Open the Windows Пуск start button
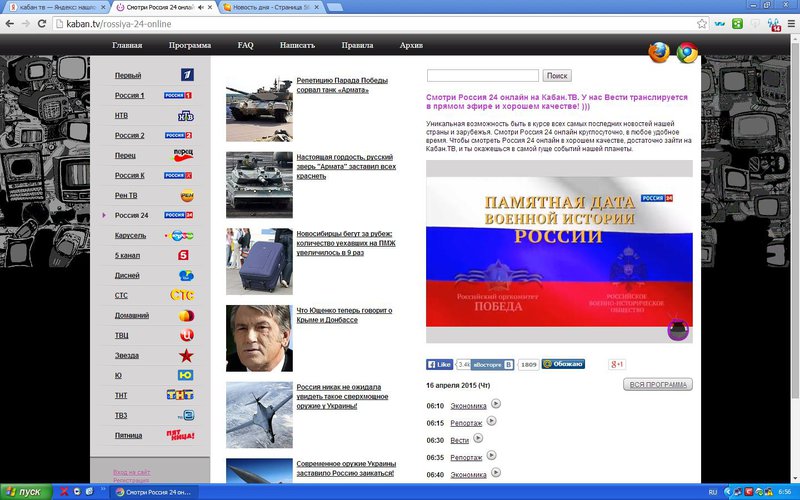The width and height of the screenshot is (800, 500). (x=24, y=492)
